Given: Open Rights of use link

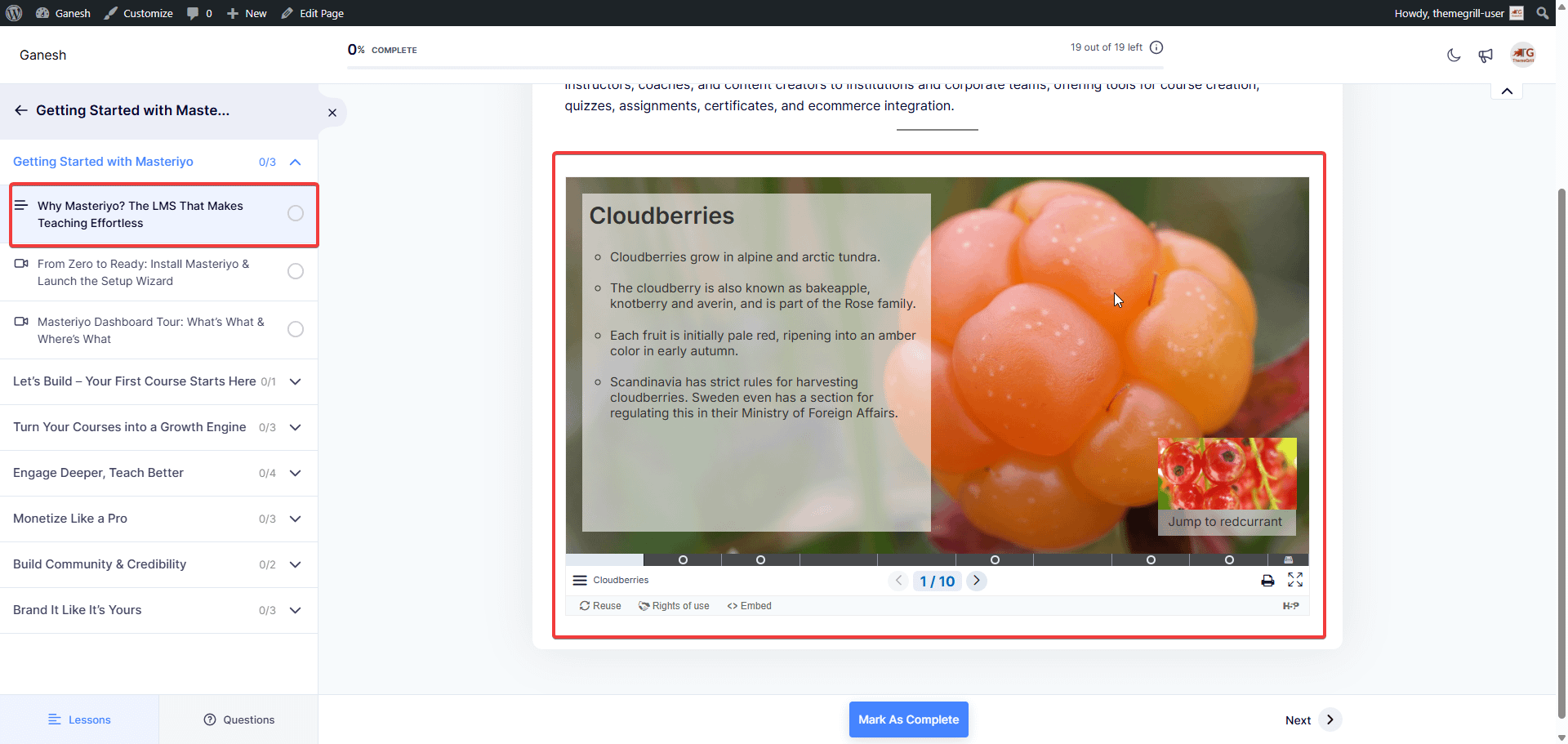Looking at the screenshot, I should (674, 606).
